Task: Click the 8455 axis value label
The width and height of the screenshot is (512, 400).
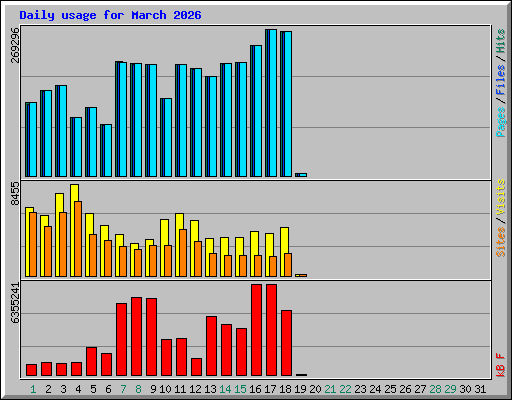Action: [x=15, y=194]
